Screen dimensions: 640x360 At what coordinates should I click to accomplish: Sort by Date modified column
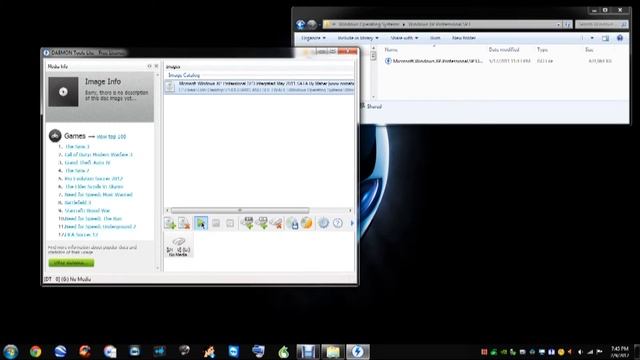[x=504, y=49]
